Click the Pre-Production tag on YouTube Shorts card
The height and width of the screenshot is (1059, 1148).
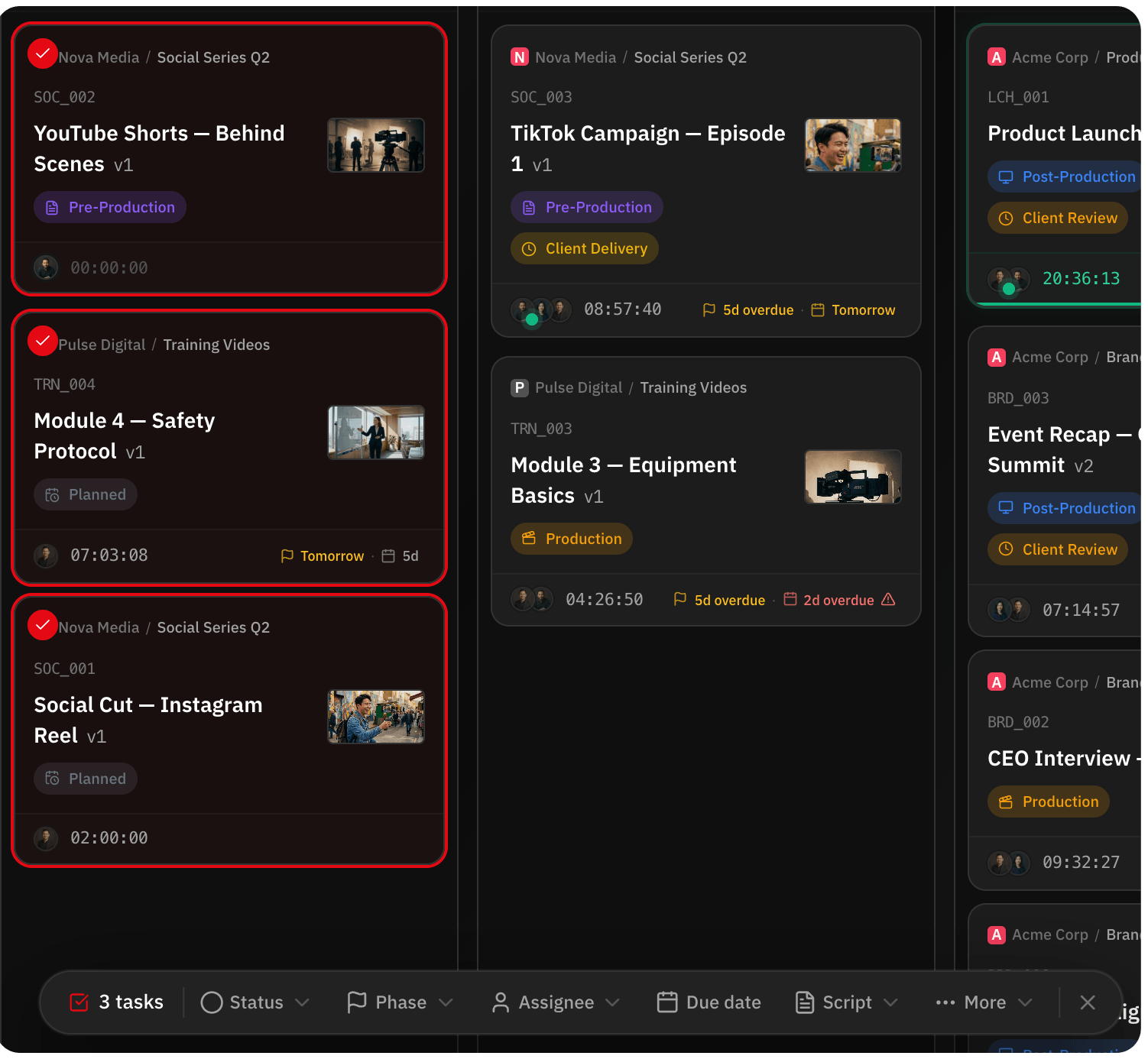click(110, 207)
